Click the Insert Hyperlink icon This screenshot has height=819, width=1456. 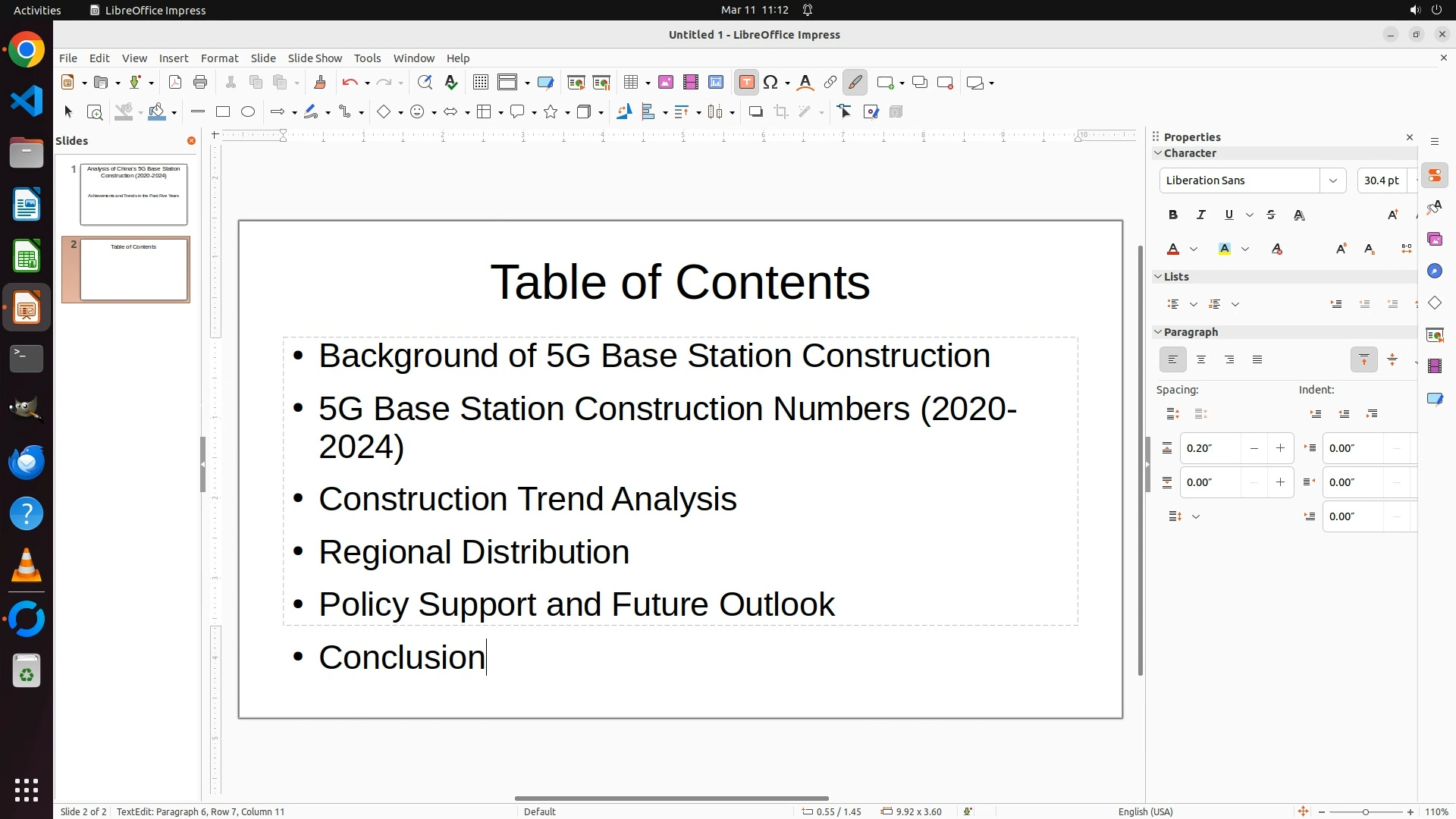click(830, 83)
